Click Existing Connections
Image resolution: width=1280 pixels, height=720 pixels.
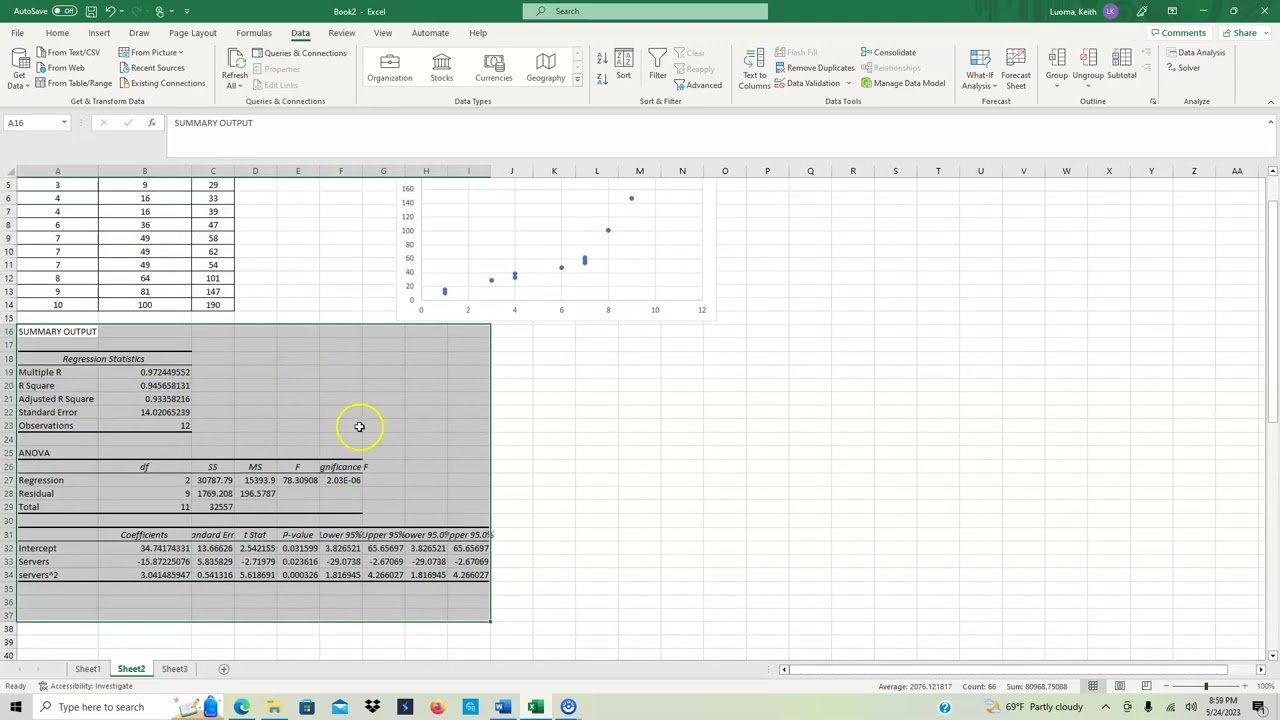161,83
